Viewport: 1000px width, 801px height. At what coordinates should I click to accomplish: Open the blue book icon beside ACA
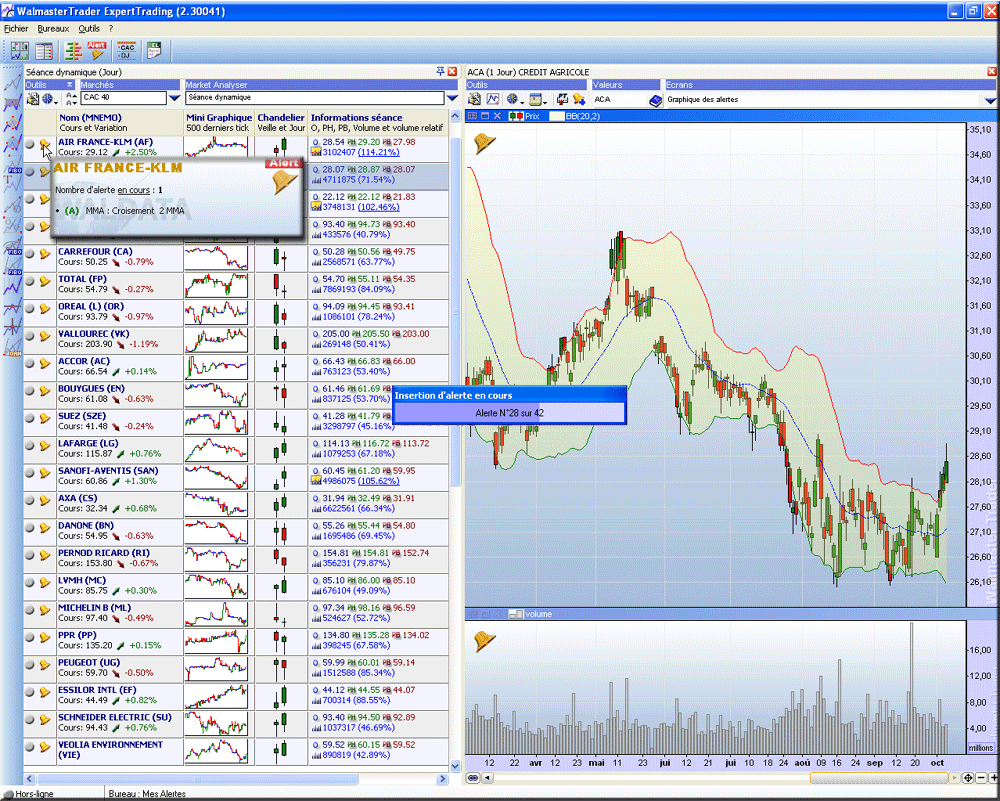(x=656, y=100)
